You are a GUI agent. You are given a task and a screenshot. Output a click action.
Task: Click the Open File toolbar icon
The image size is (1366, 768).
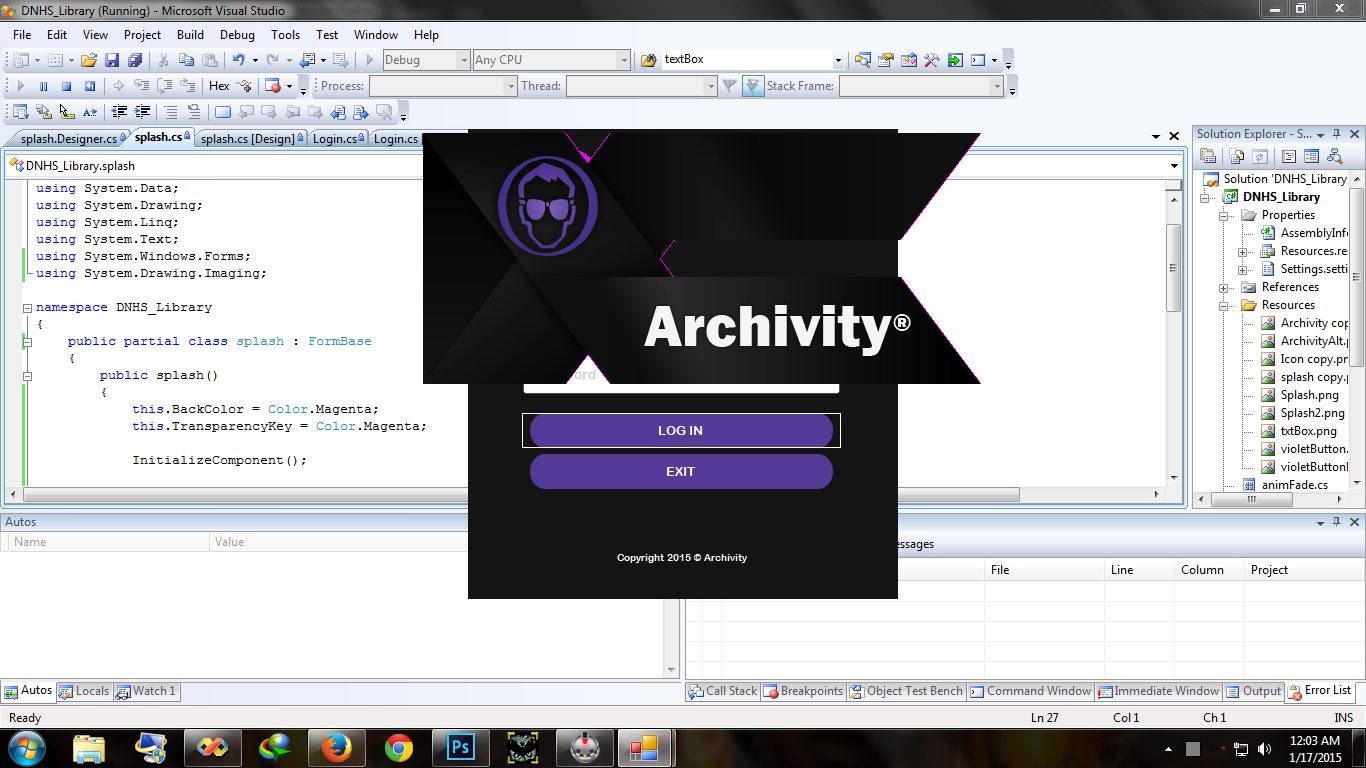(89, 60)
